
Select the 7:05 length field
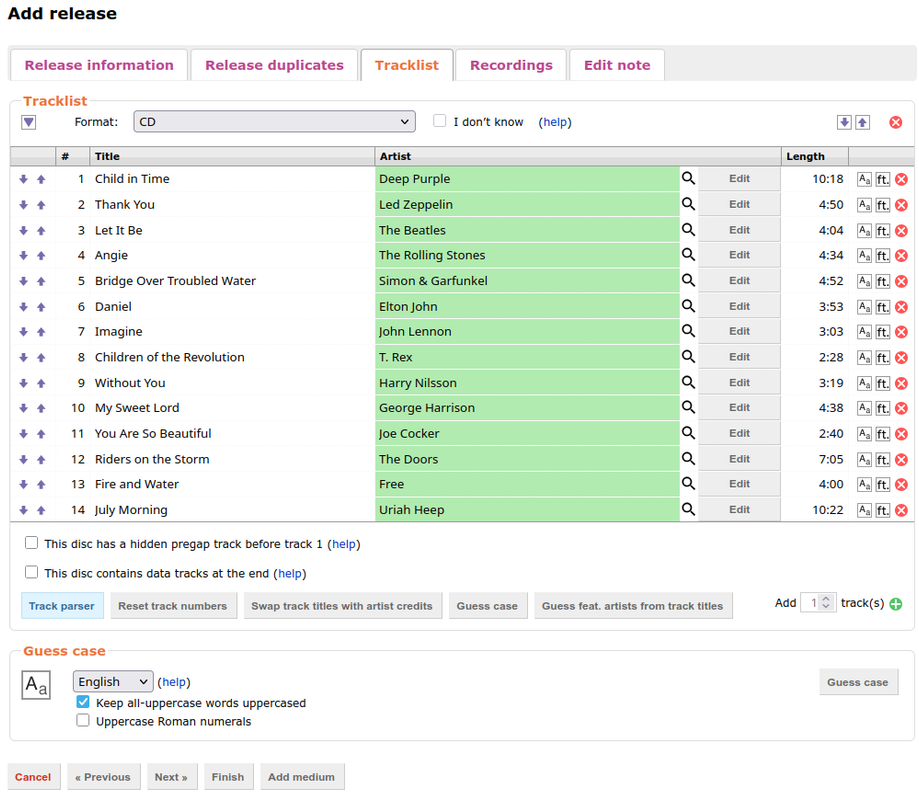[815, 459]
